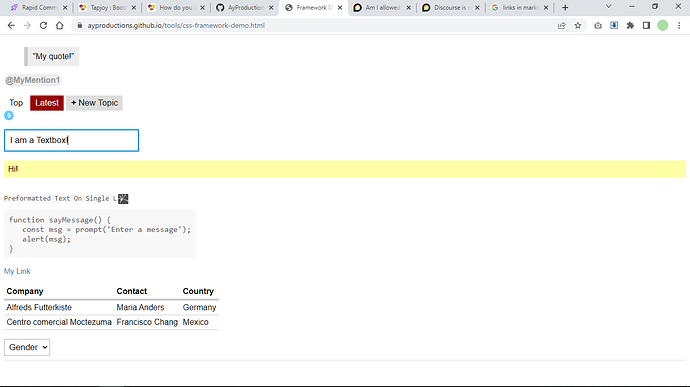Minimize the browser window
The height and width of the screenshot is (387, 690).
(632, 7)
